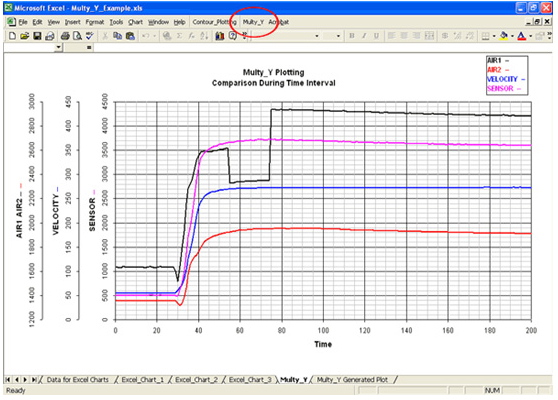Screen dimensions: 558x400
Task: Click the Copy icon
Action: [x=117, y=36]
